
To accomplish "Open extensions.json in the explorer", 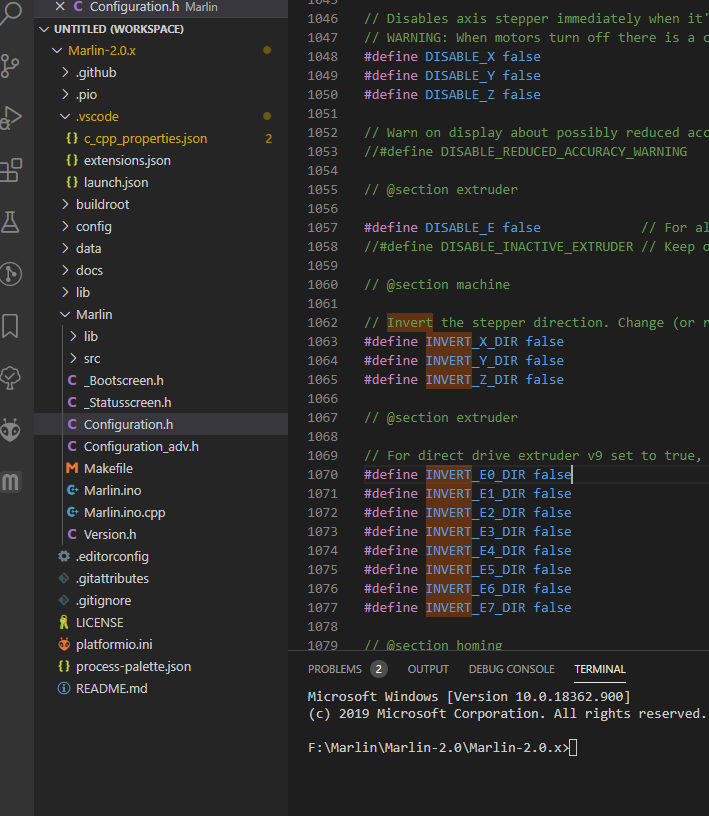I will [x=127, y=160].
